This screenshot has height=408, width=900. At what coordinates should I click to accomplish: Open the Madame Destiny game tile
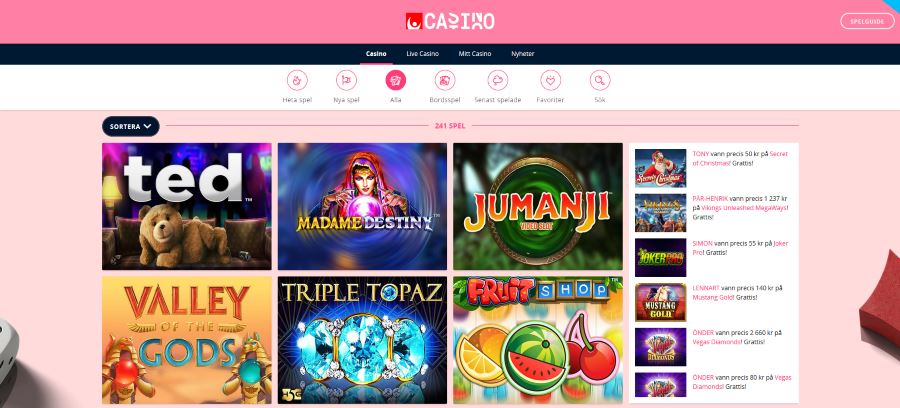click(362, 207)
